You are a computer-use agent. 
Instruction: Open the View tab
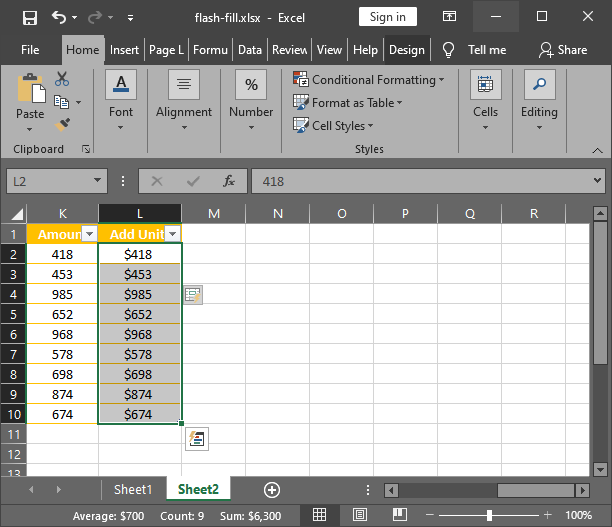329,50
